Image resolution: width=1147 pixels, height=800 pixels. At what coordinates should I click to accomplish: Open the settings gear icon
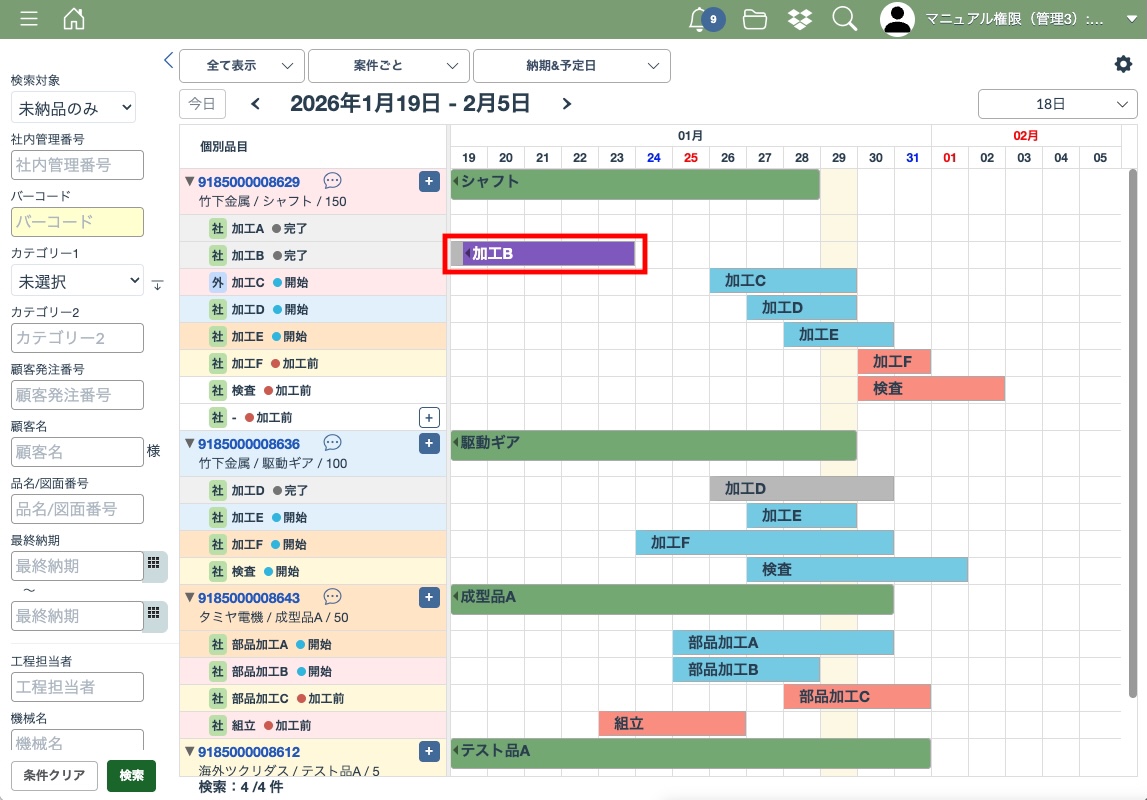1123,64
